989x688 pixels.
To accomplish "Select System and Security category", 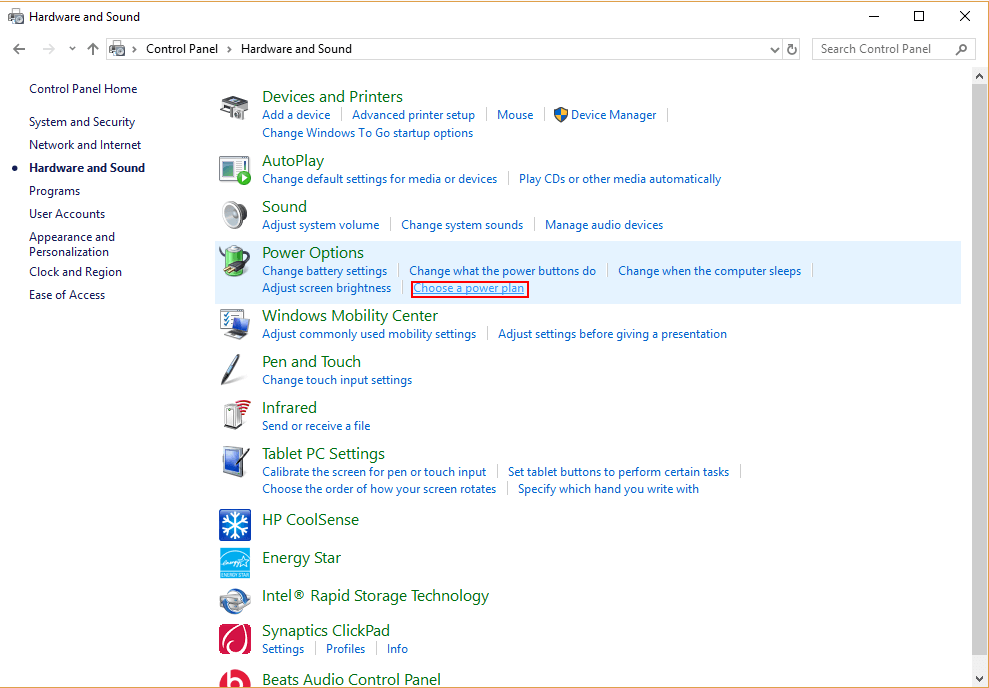I will (82, 122).
